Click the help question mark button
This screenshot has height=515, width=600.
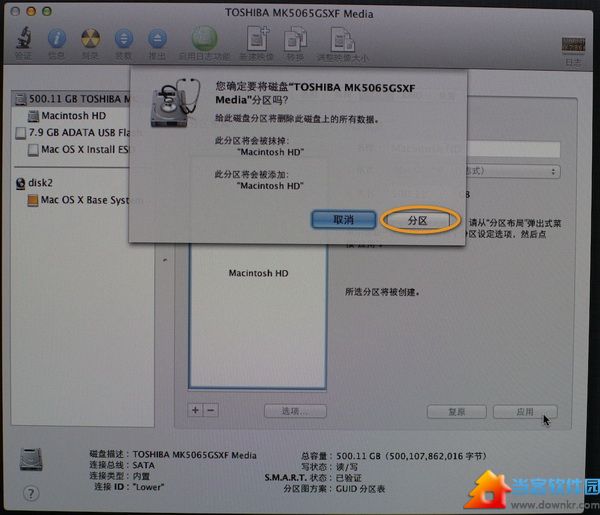click(x=31, y=494)
